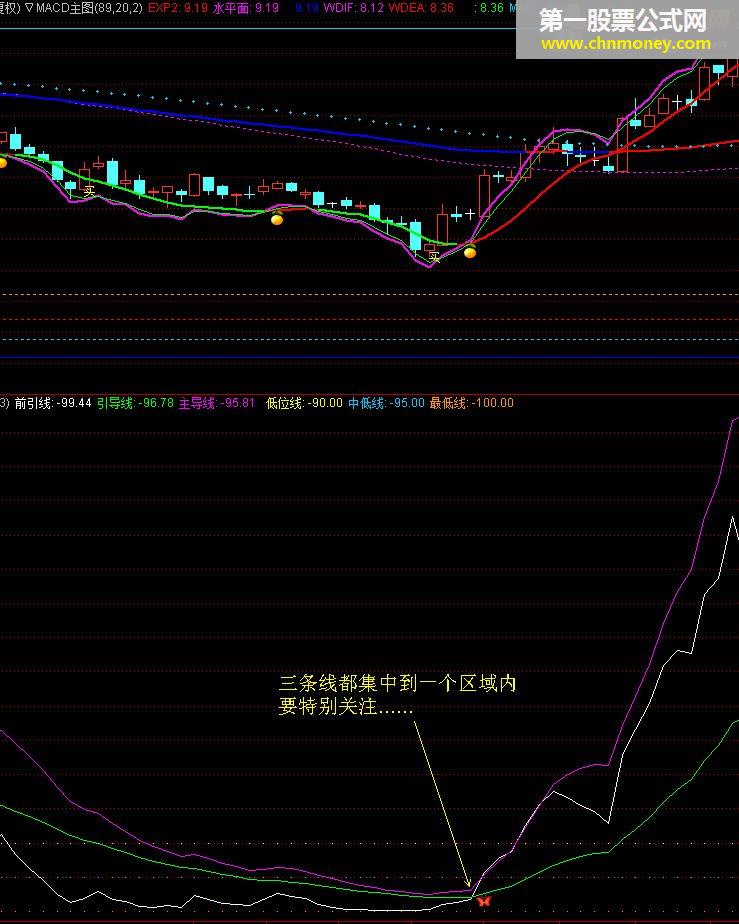This screenshot has height=924, width=739.
Task: Click the magenta 主导线: -95.81 label
Action: point(217,403)
